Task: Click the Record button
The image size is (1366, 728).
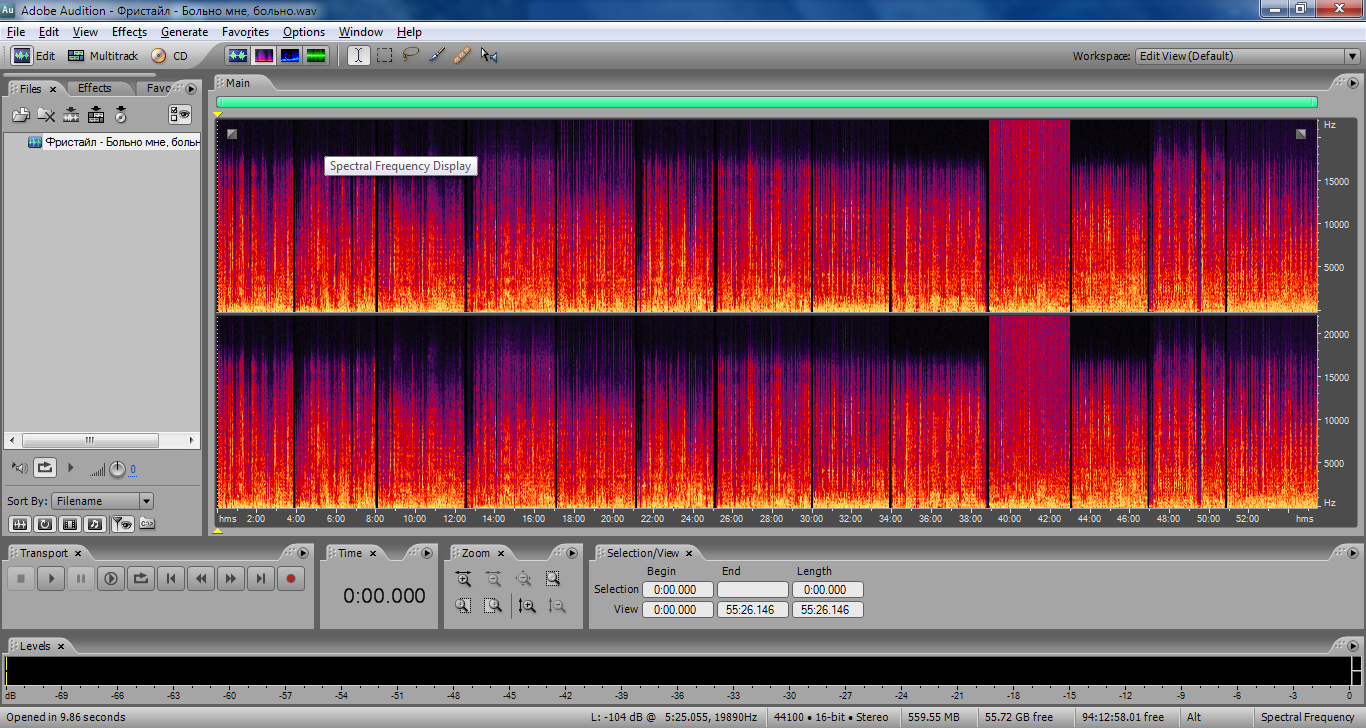Action: click(291, 578)
